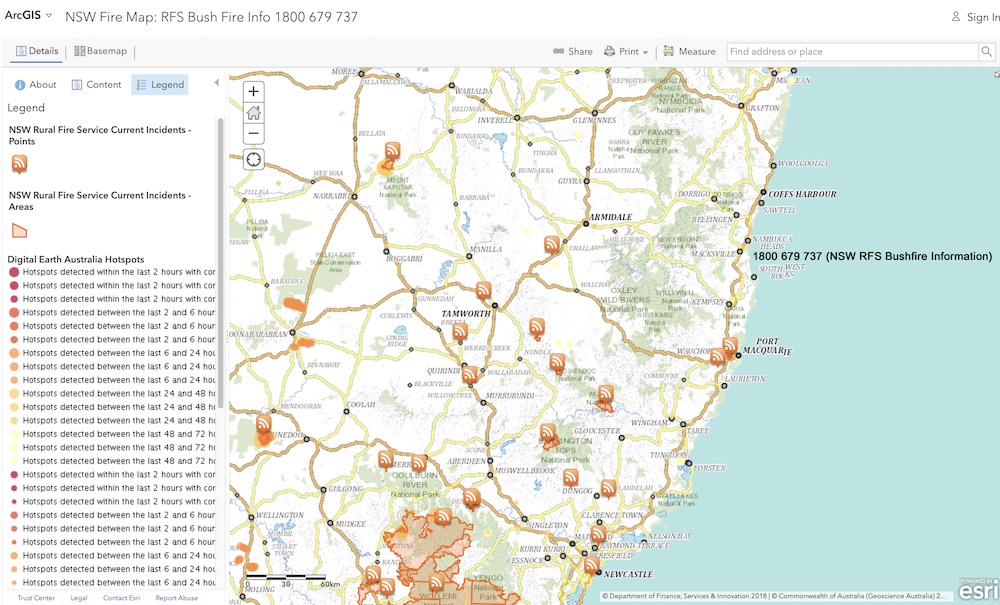Viewport: 1000px width, 605px height.
Task: Click the Digital Earth Australia Hotspots heading
Action: 76,259
